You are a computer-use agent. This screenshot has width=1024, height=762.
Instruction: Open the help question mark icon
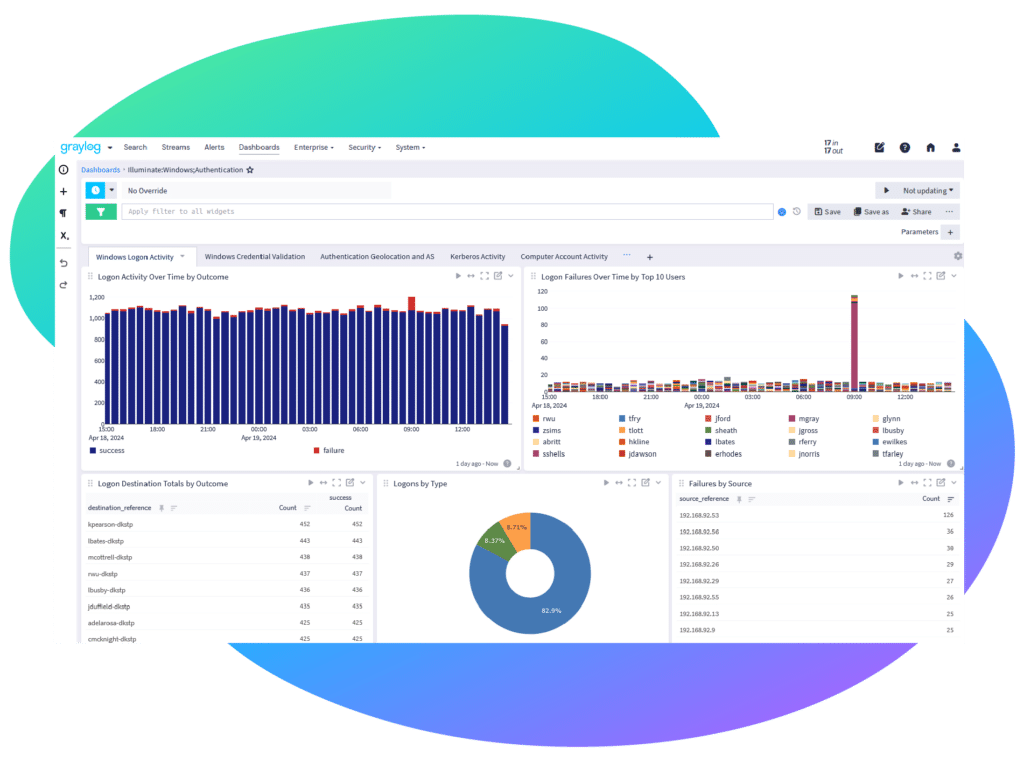[x=904, y=147]
